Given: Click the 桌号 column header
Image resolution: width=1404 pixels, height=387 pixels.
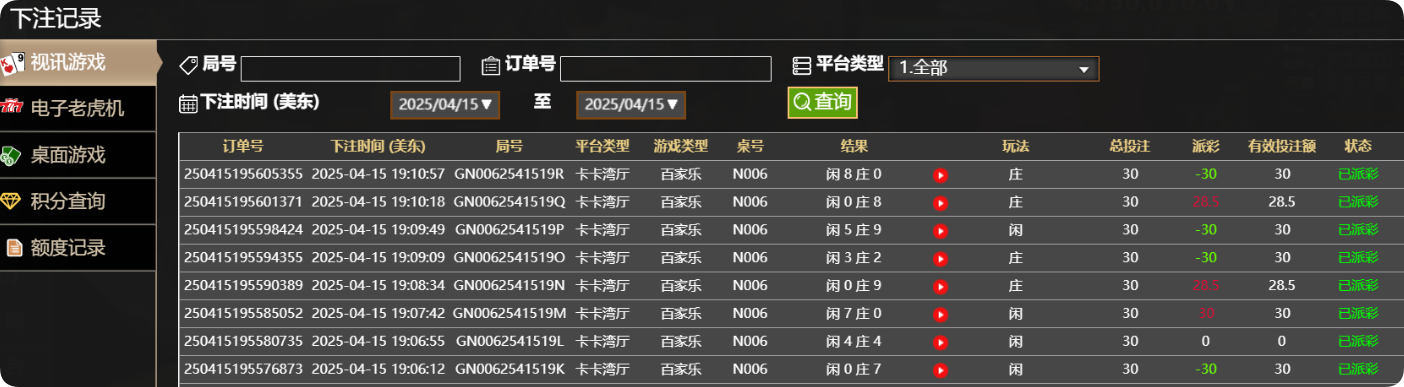Looking at the screenshot, I should click(x=750, y=146).
